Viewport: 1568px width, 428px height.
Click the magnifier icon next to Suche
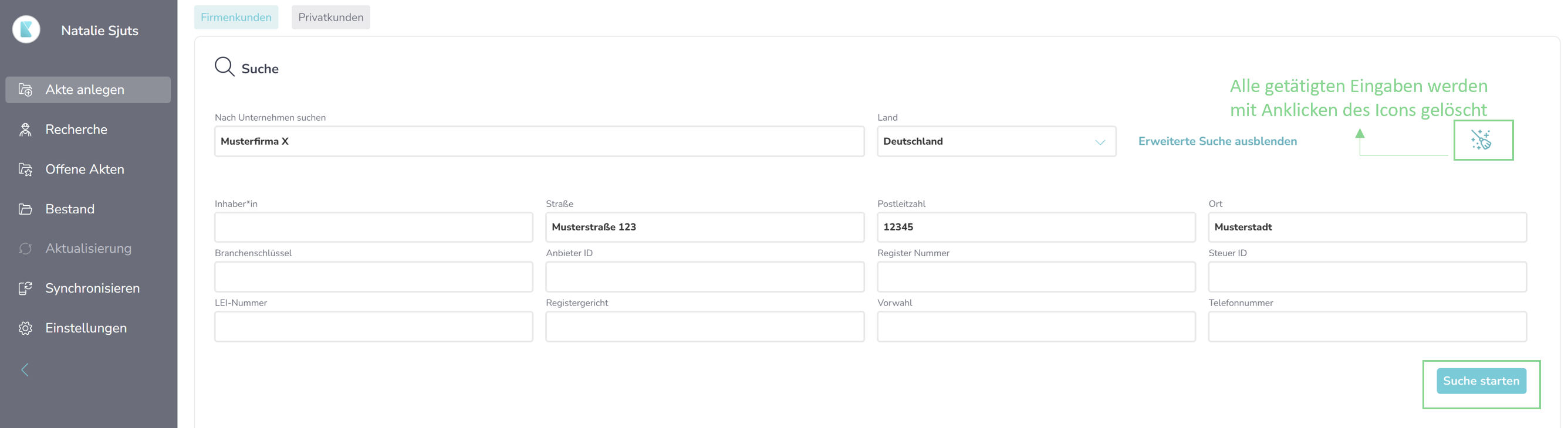(225, 67)
